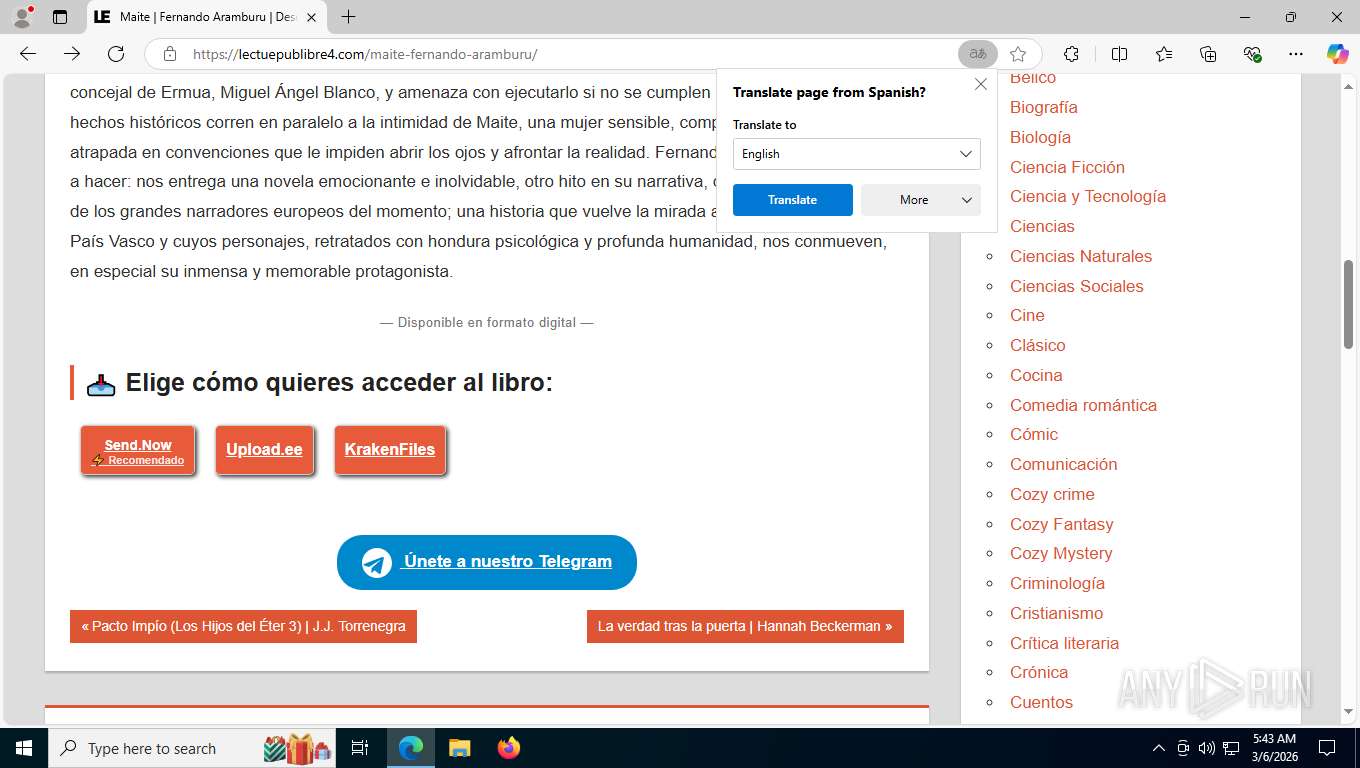Open Task View on taskbar
The height and width of the screenshot is (768, 1360).
[x=360, y=748]
